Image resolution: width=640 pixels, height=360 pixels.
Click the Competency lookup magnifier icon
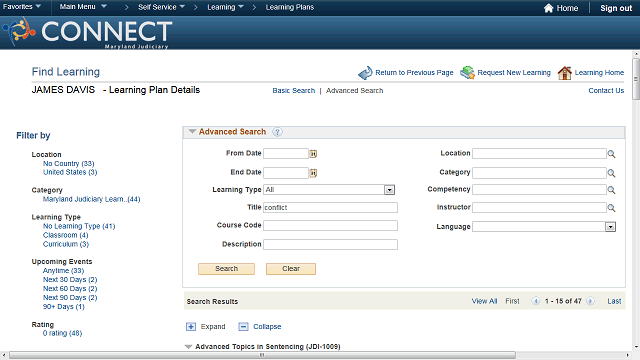611,190
